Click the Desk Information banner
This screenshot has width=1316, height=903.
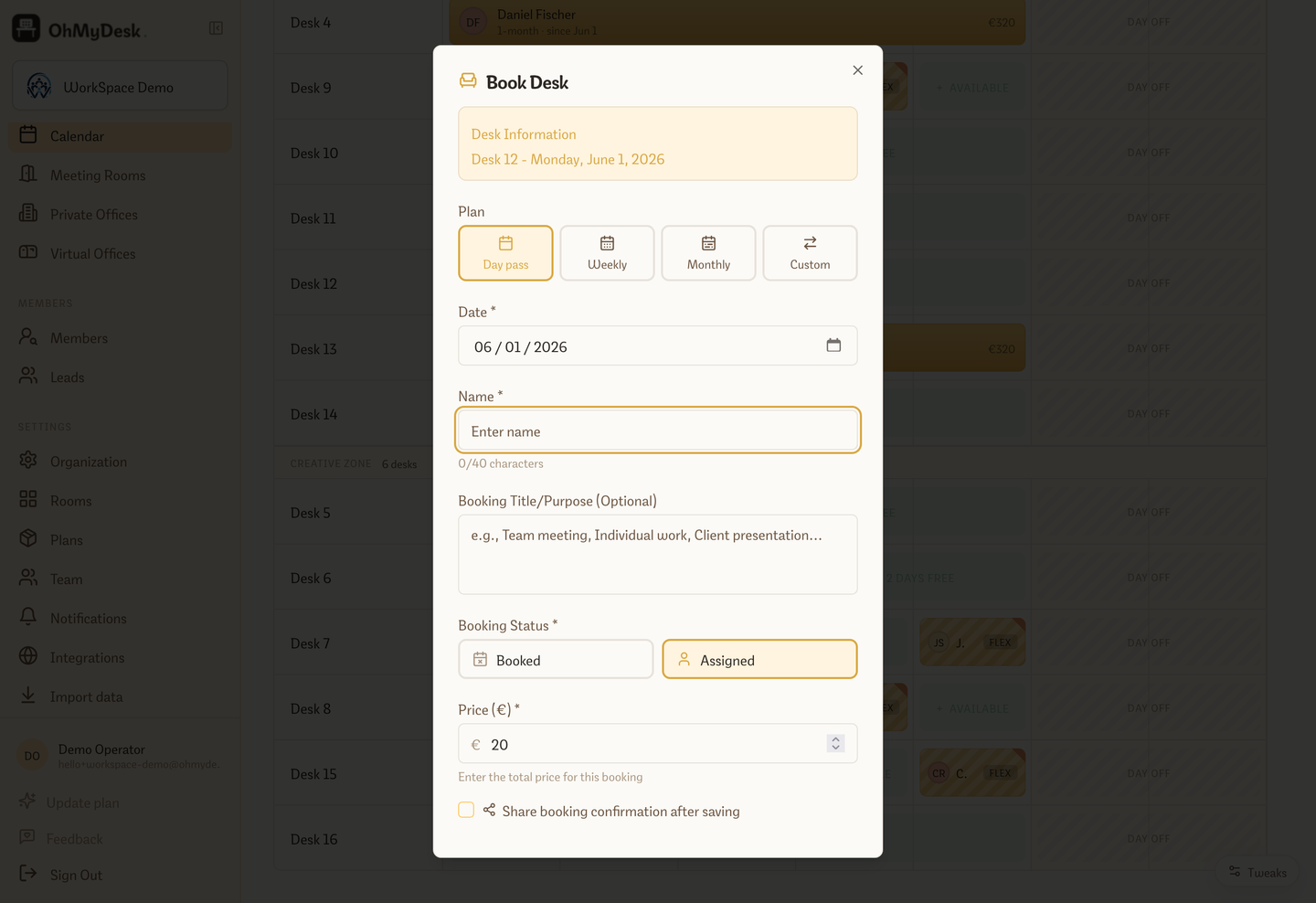(658, 144)
